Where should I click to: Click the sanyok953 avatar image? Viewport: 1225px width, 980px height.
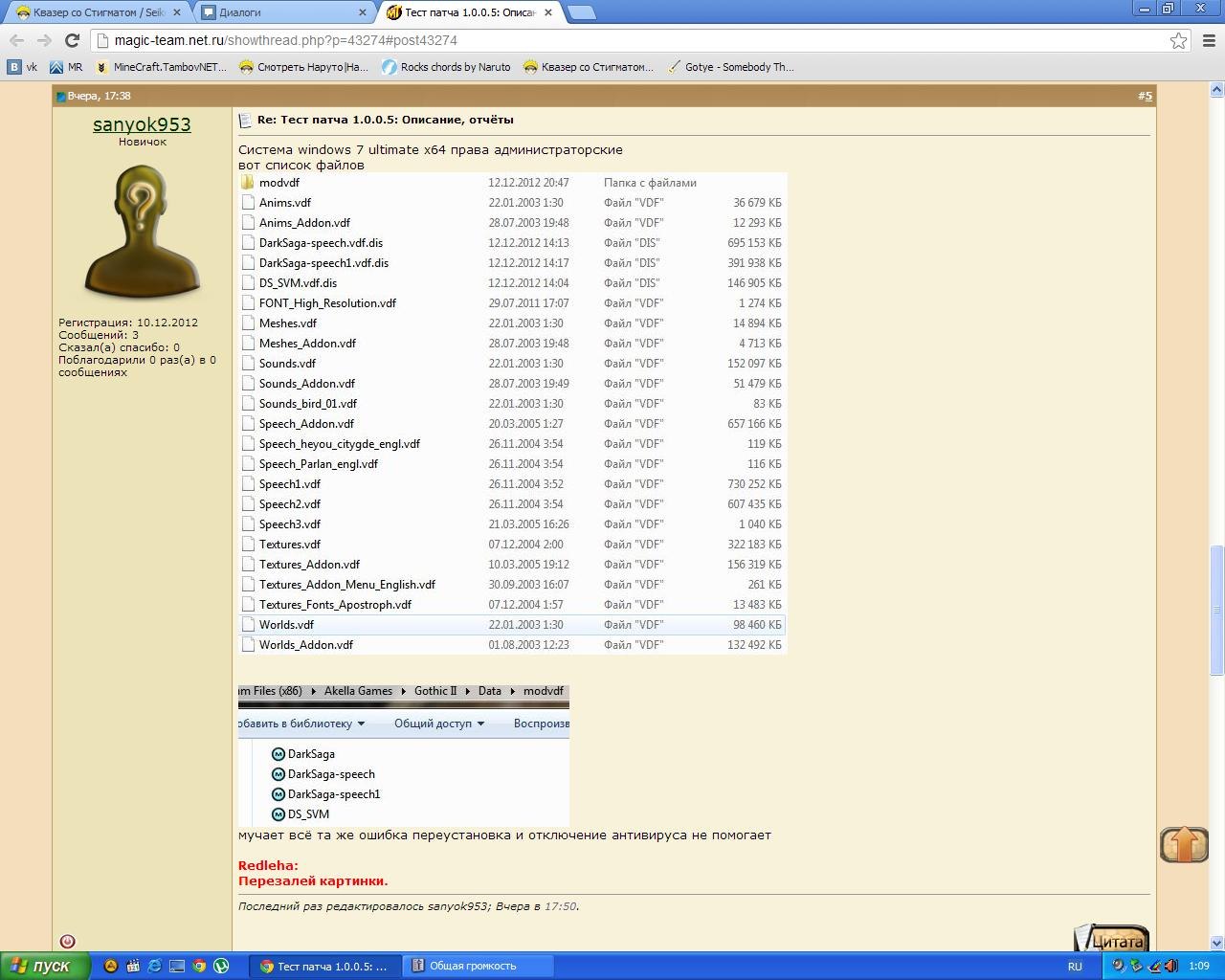142,231
